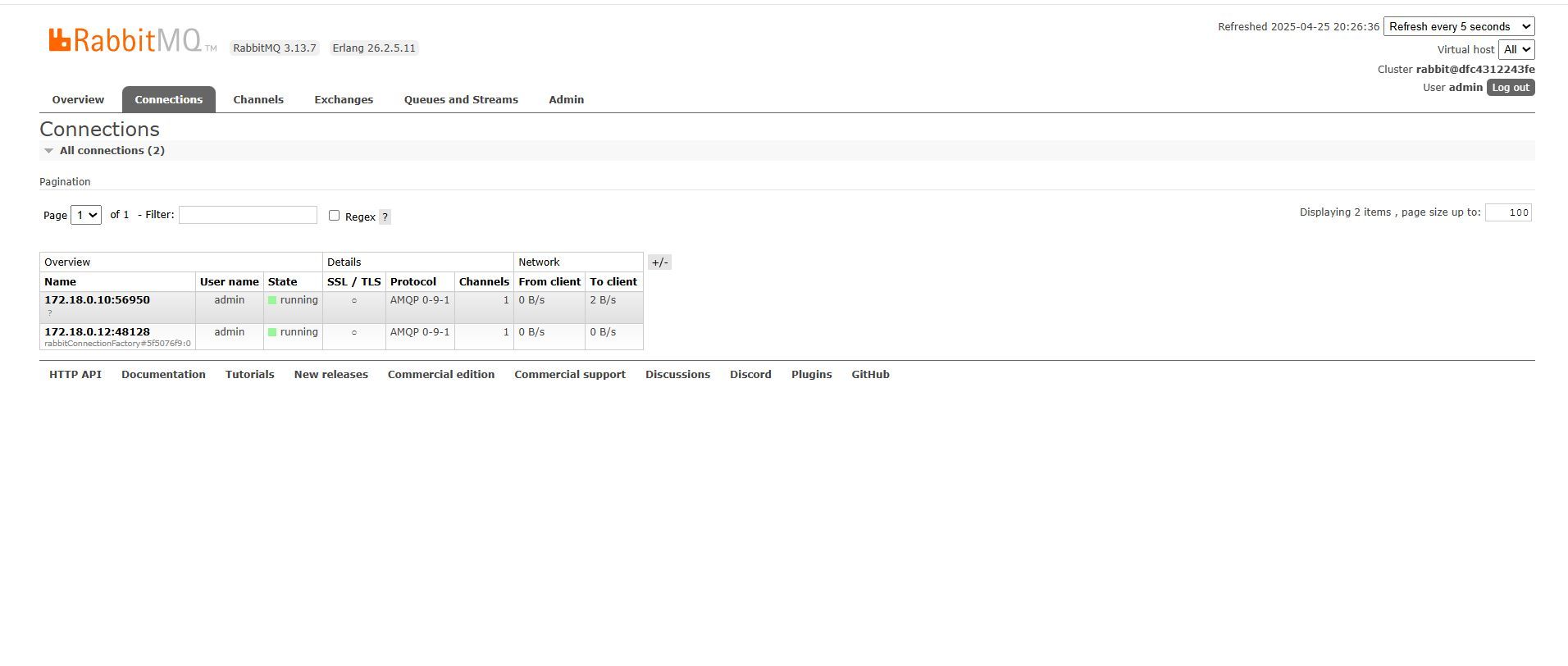Open the New releases link

point(331,374)
